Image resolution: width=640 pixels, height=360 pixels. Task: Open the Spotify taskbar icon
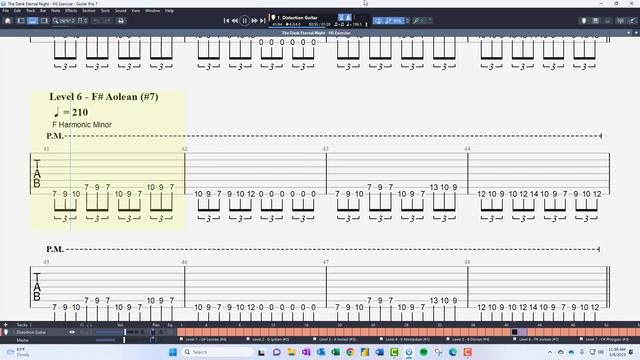(x=424, y=352)
